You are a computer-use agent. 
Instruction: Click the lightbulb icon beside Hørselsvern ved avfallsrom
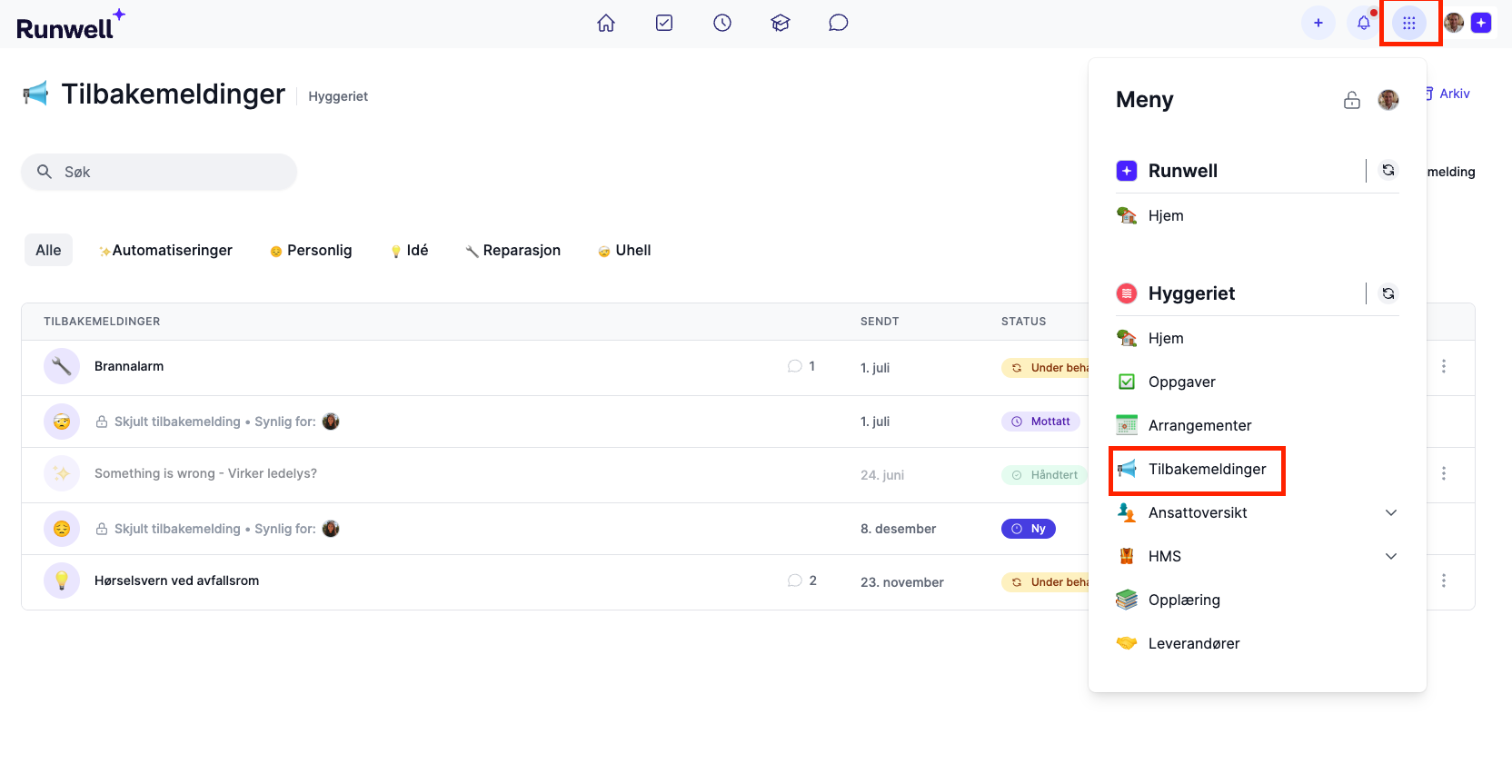pos(62,581)
